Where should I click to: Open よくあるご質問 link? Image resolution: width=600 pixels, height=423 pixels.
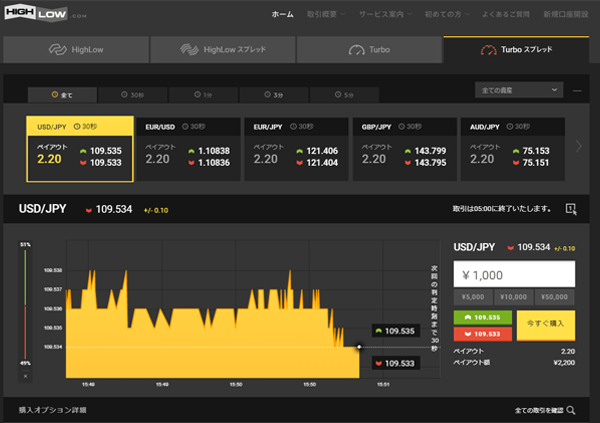[x=505, y=15]
